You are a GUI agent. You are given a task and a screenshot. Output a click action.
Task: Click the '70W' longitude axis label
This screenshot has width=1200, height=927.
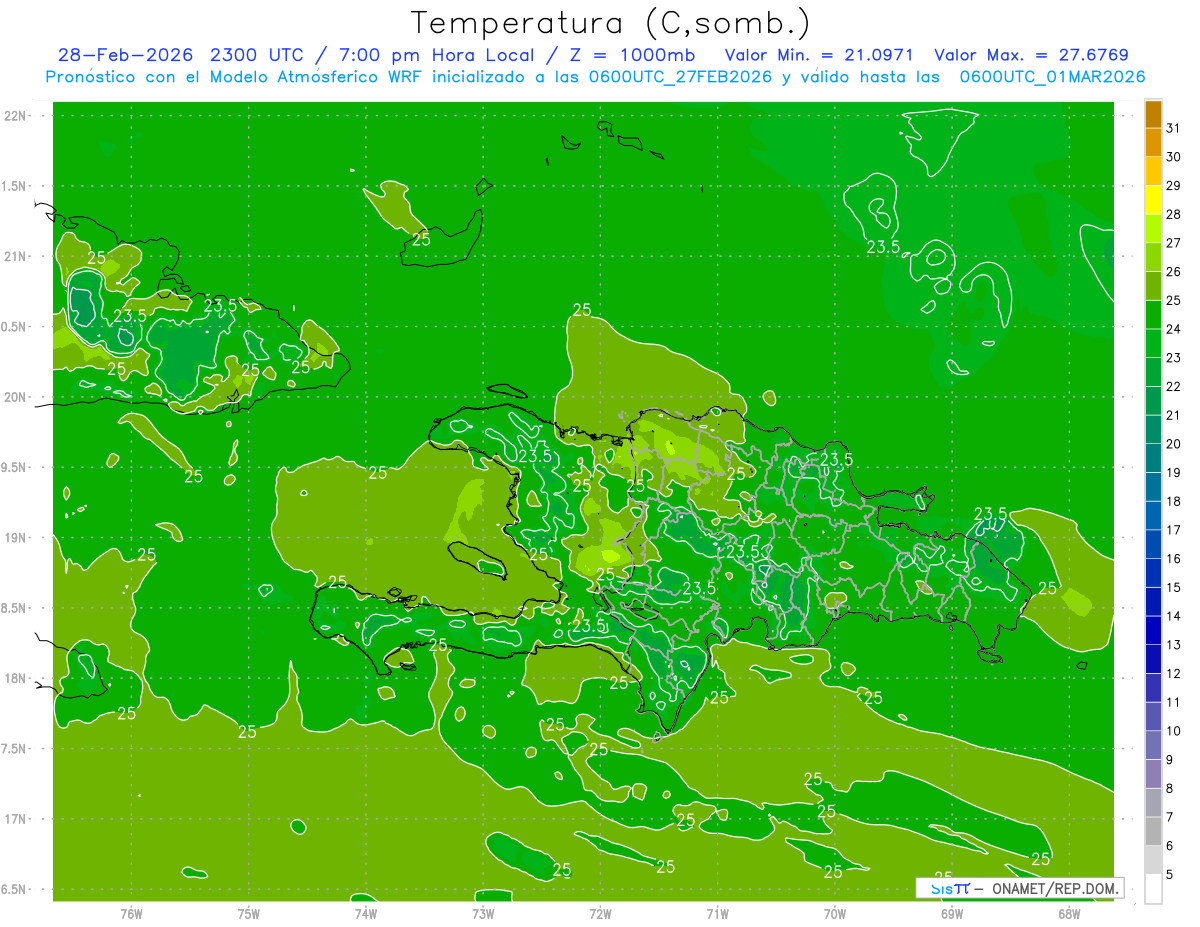pos(835,913)
